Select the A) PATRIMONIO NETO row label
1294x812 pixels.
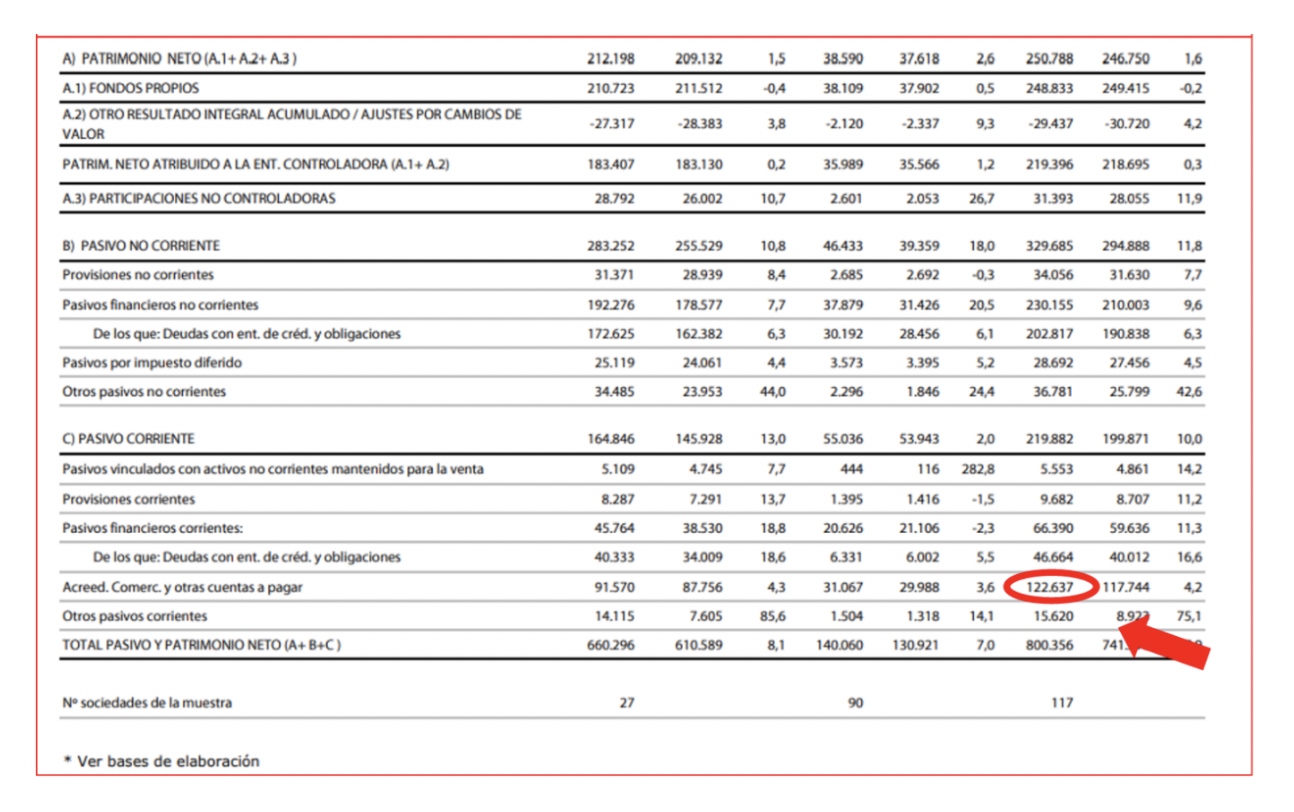[x=179, y=59]
